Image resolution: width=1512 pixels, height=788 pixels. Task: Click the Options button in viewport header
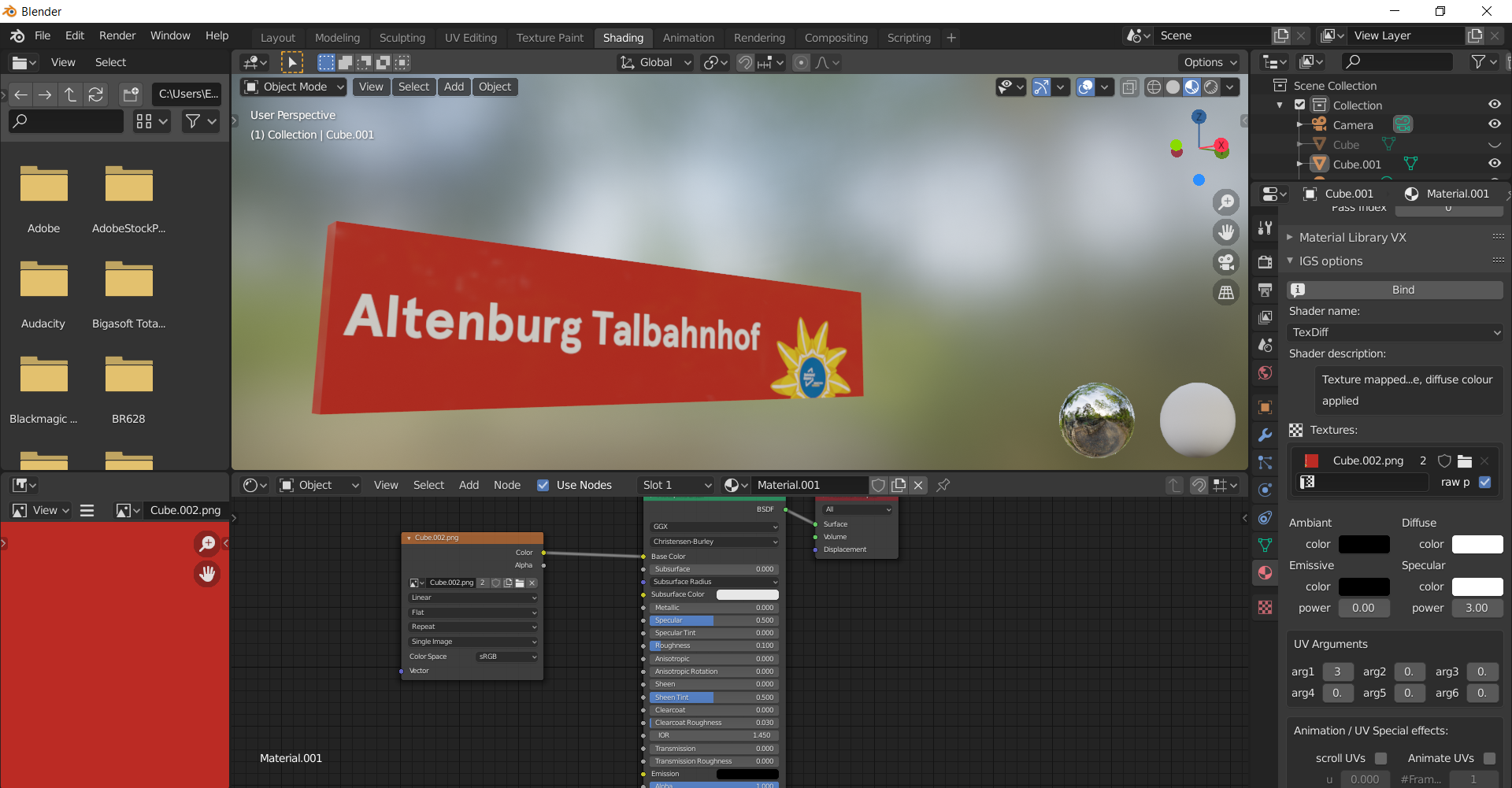(x=1210, y=62)
